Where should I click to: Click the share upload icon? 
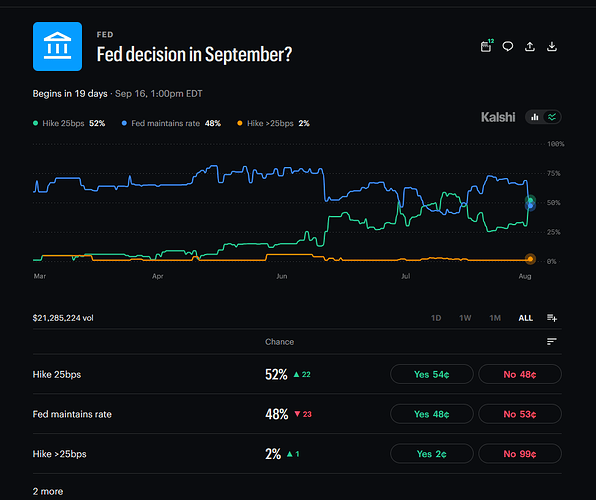(x=530, y=46)
